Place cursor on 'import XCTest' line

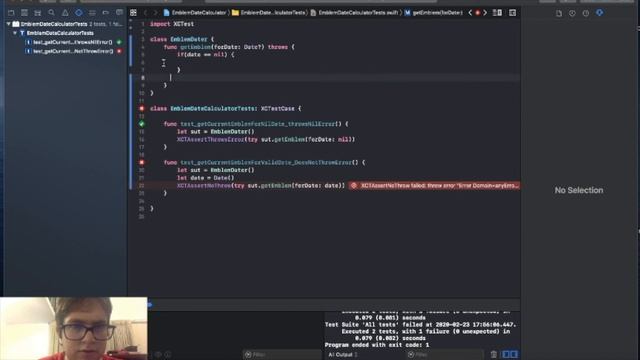click(x=172, y=24)
